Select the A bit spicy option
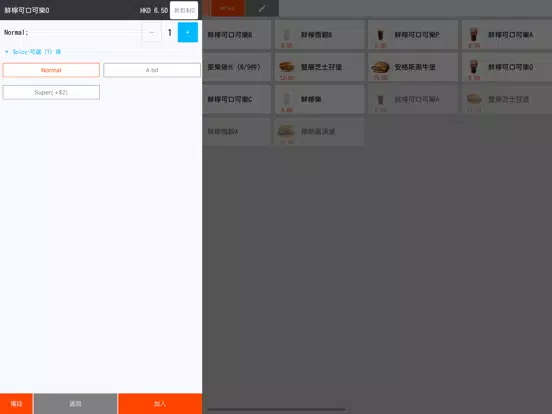The width and height of the screenshot is (552, 414). [x=152, y=70]
